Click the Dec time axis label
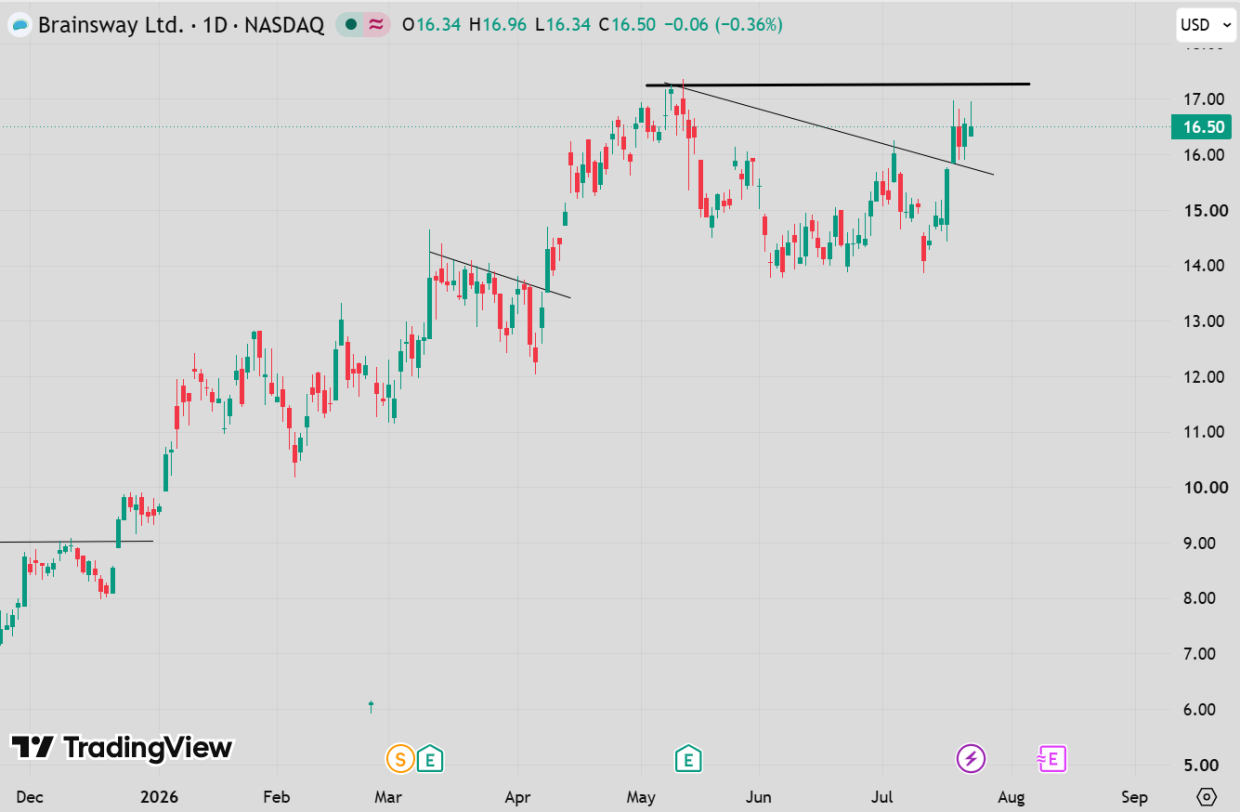Image resolution: width=1240 pixels, height=812 pixels. click(x=29, y=797)
